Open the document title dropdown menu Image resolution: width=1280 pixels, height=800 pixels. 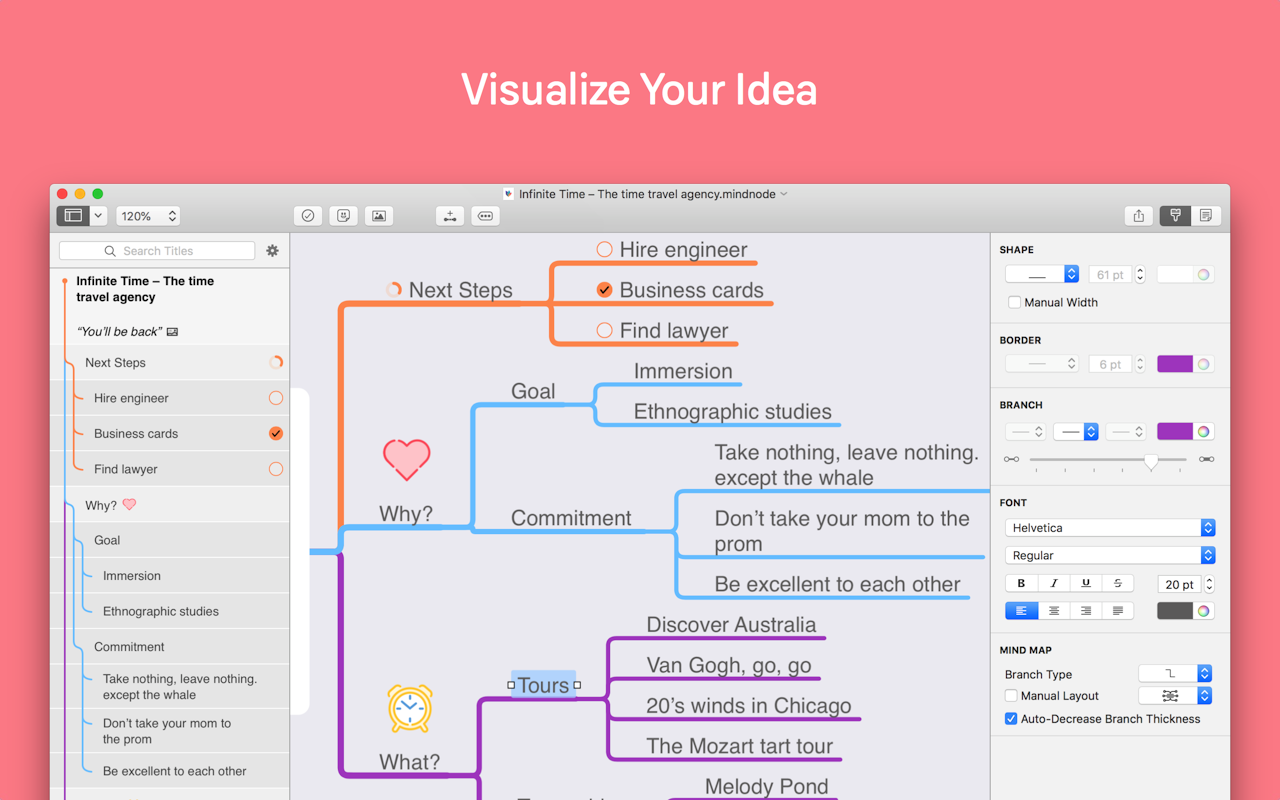pyautogui.click(x=784, y=194)
